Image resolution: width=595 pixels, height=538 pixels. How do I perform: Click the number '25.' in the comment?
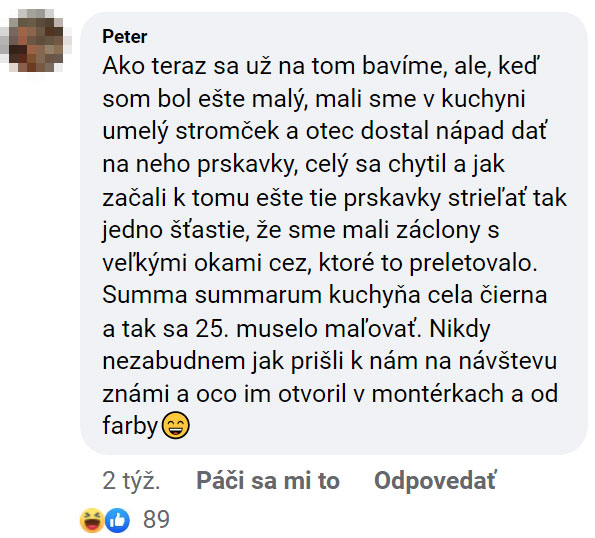pyautogui.click(x=212, y=328)
